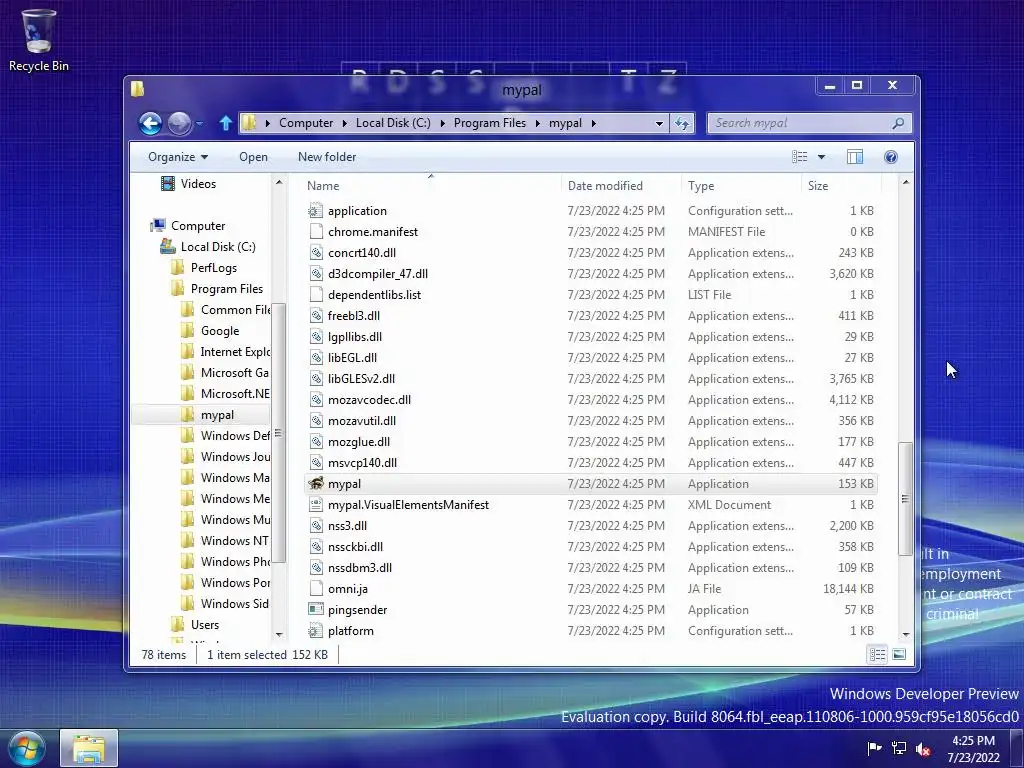The image size is (1024, 768).
Task: Go back with the Back arrow button
Action: pyautogui.click(x=150, y=123)
